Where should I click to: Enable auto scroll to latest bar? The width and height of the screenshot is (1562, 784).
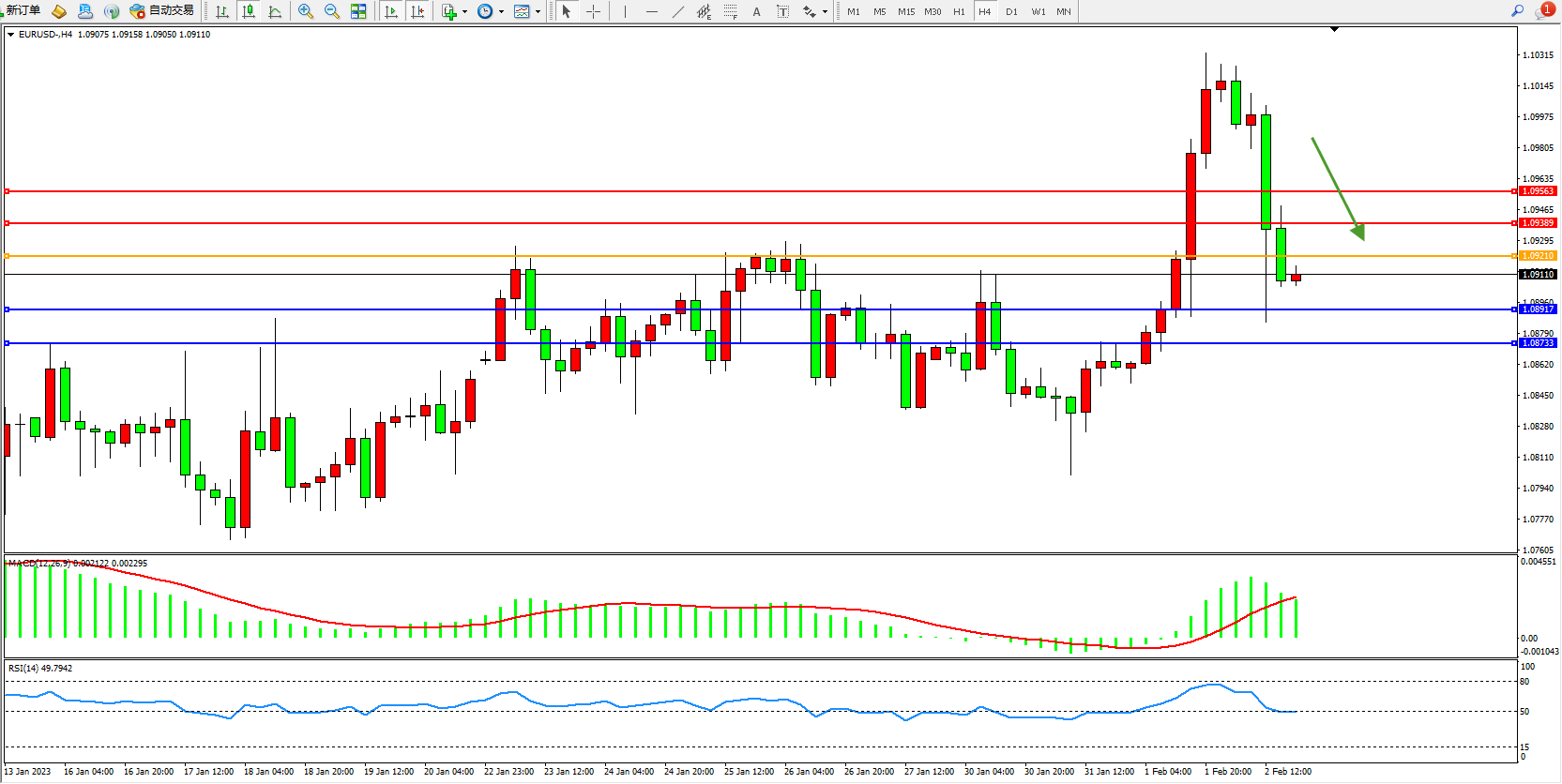tap(391, 11)
